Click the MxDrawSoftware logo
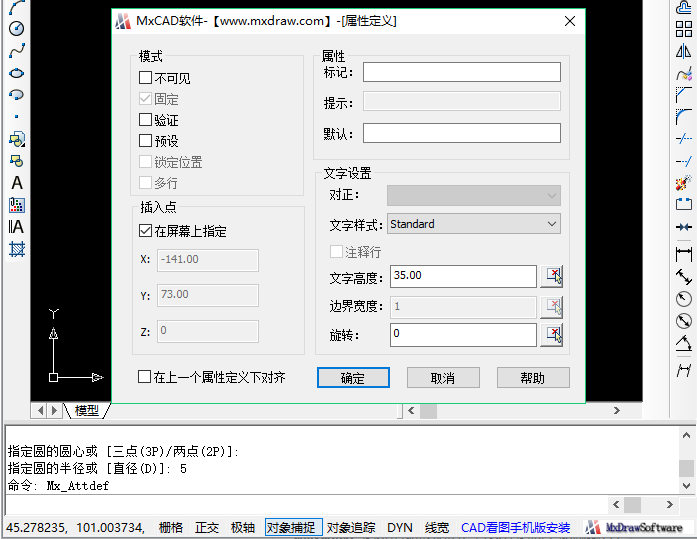697x539 pixels. (x=634, y=527)
